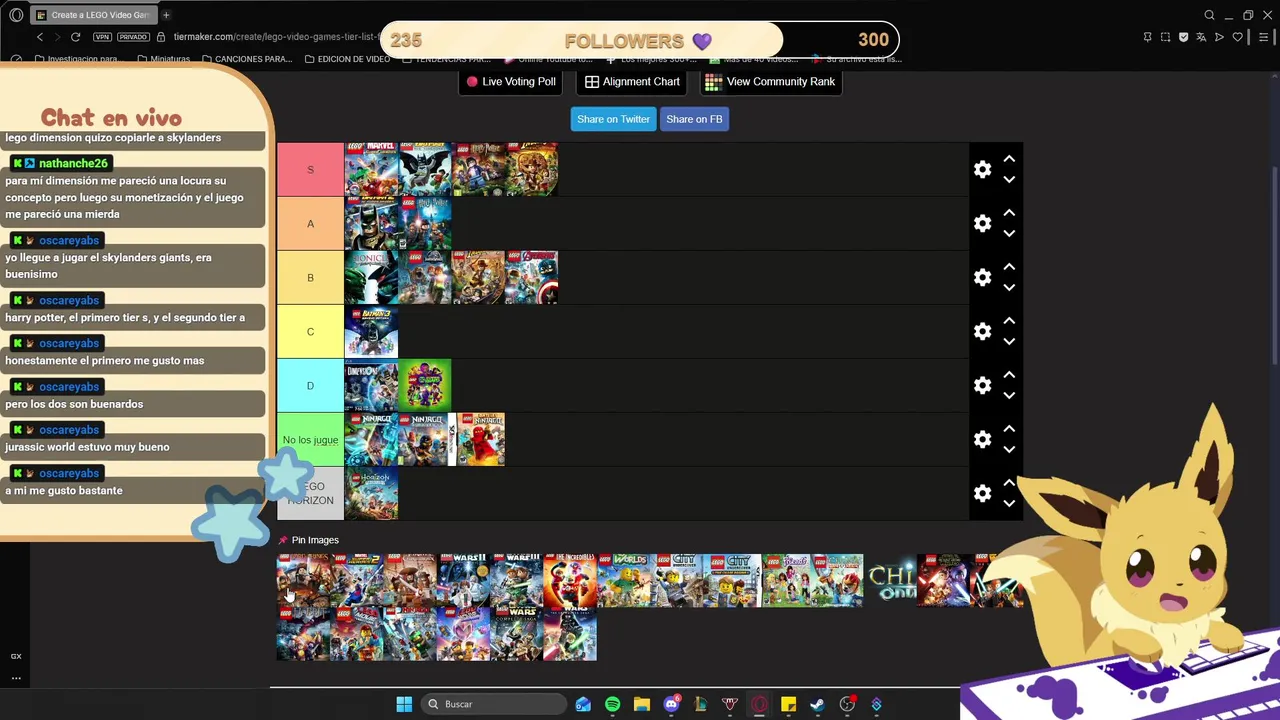
Task: Click the heart bookmark icon in toolbar
Action: 1237,37
